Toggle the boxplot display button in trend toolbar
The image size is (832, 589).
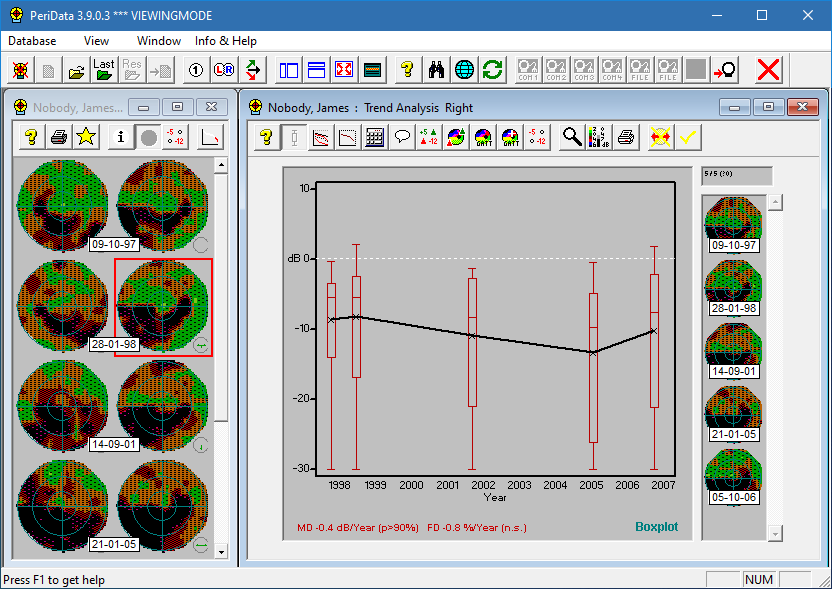(x=294, y=138)
